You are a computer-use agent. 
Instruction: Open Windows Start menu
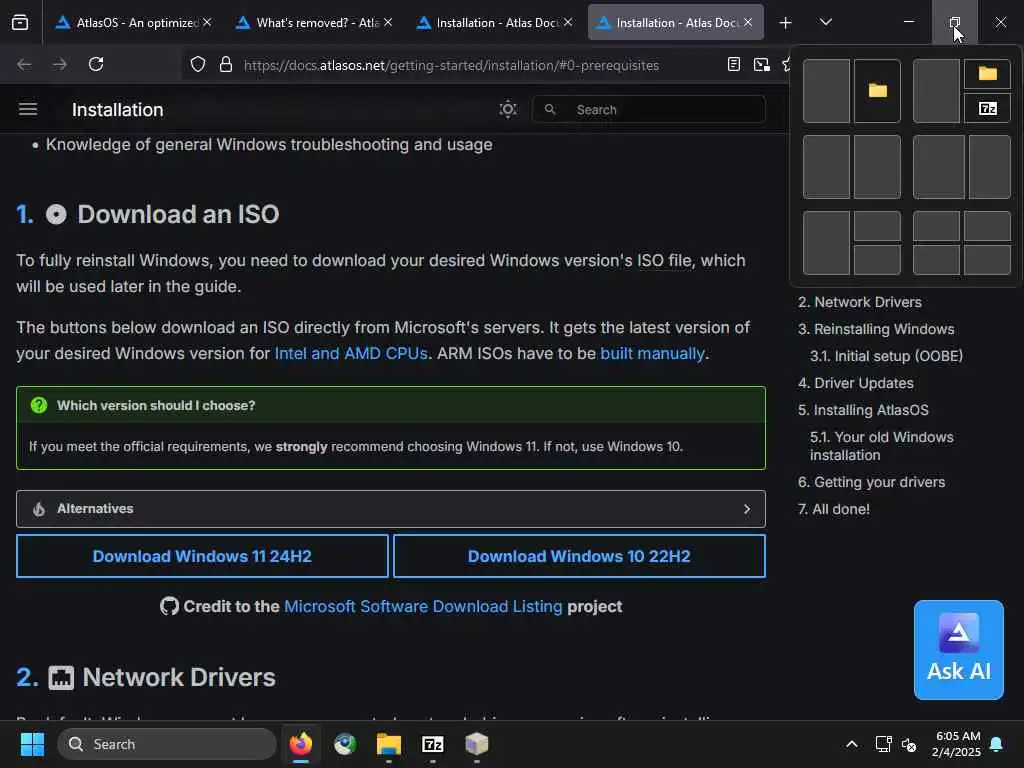[x=32, y=744]
